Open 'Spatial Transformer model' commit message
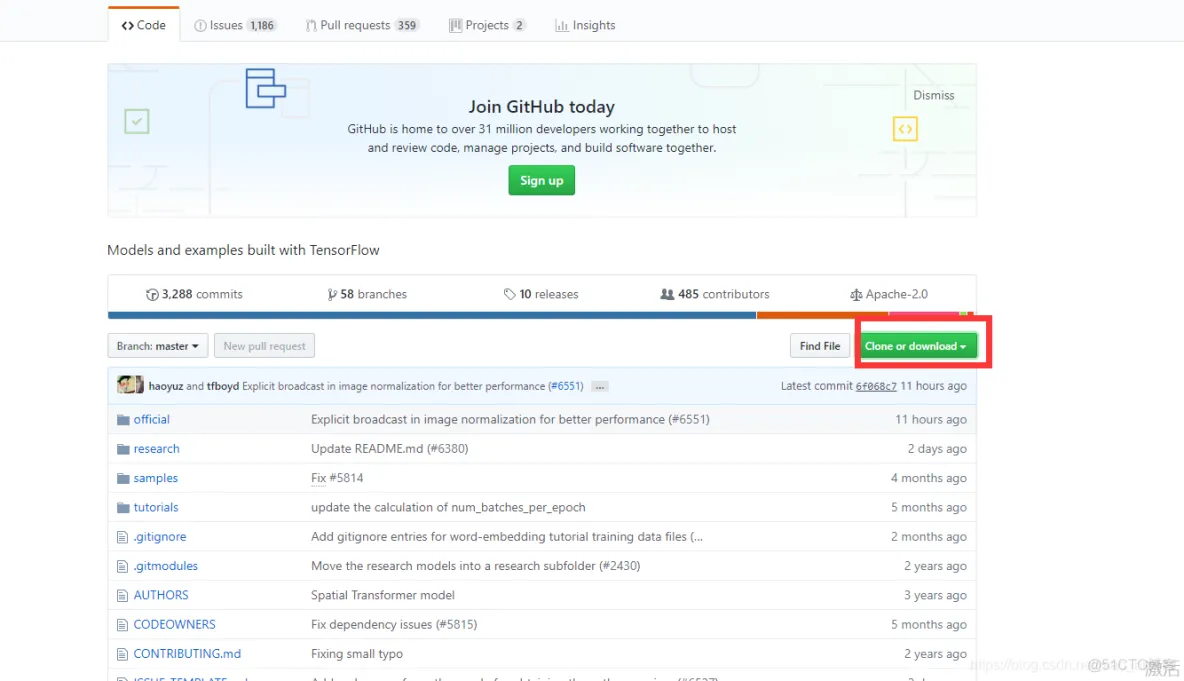This screenshot has width=1184, height=681. [x=383, y=595]
